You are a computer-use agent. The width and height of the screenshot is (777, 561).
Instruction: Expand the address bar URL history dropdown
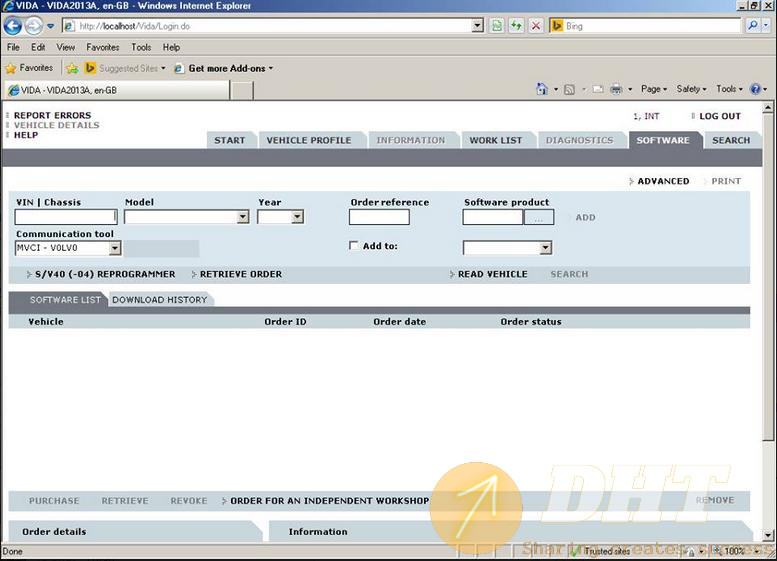click(477, 26)
